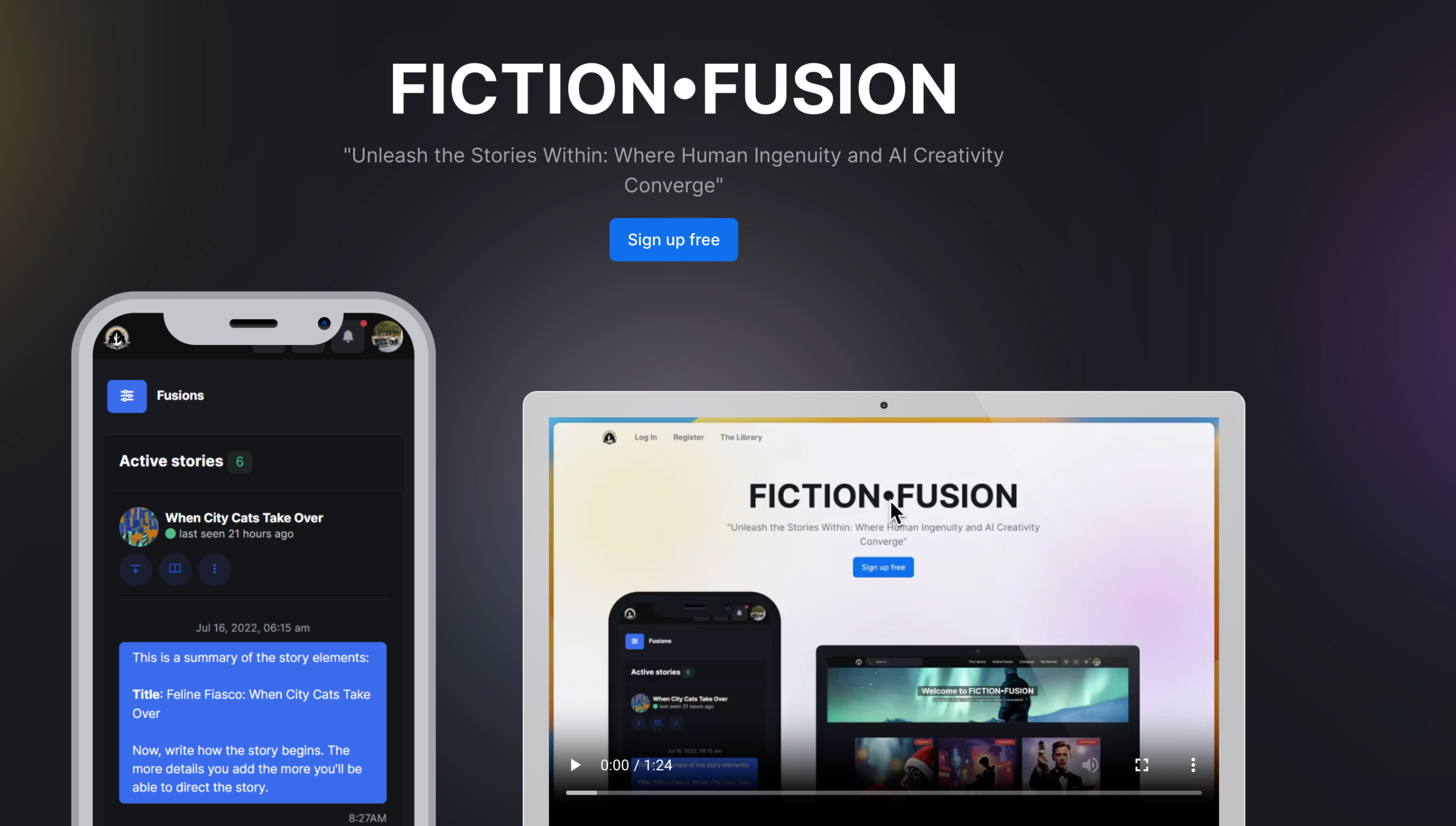Click the Sign up free button on laptop screen

(883, 567)
